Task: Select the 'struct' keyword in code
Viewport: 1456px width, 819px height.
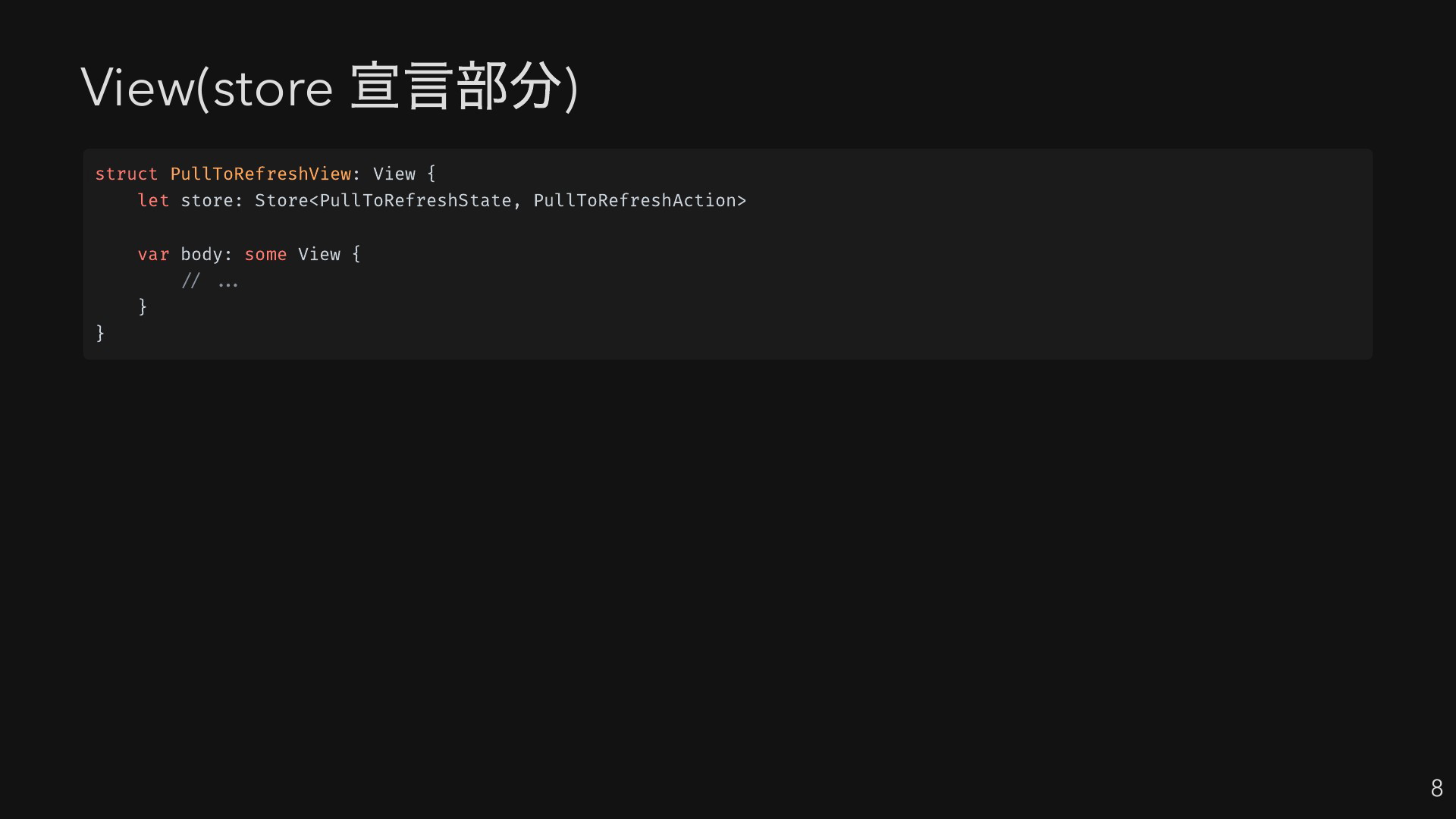Action: click(x=126, y=174)
